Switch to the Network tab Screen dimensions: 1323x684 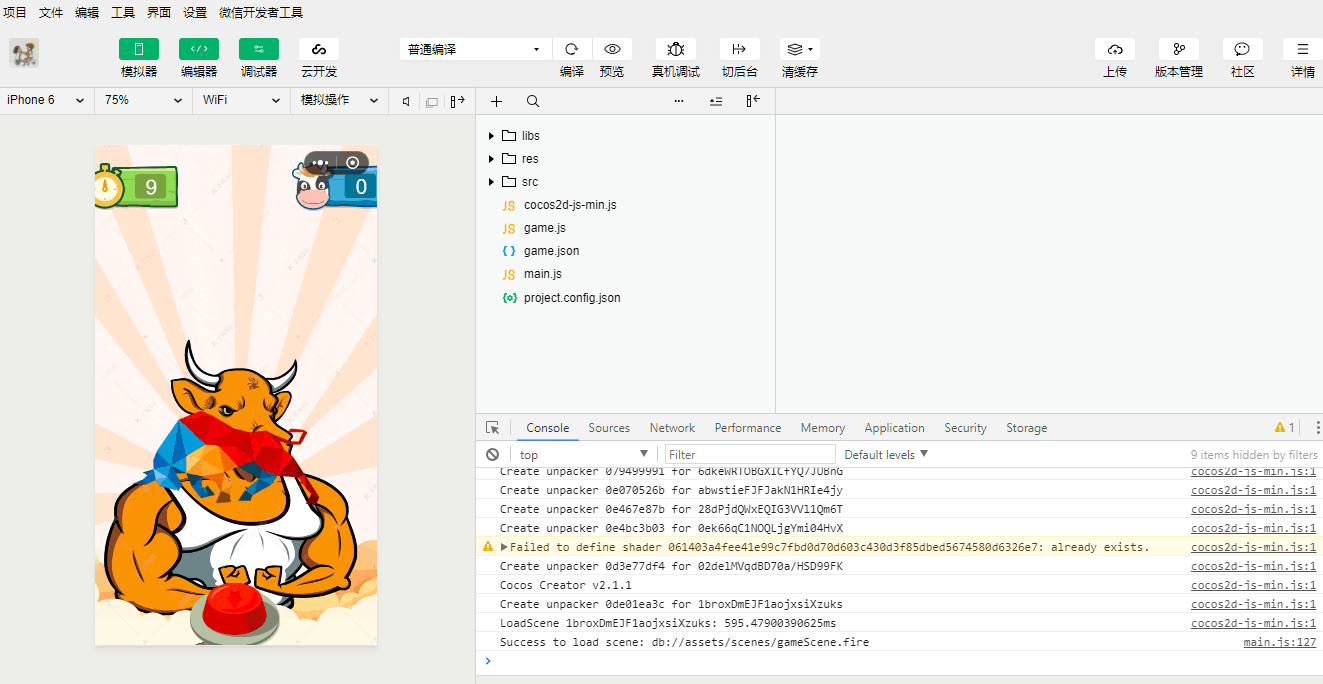click(x=672, y=428)
